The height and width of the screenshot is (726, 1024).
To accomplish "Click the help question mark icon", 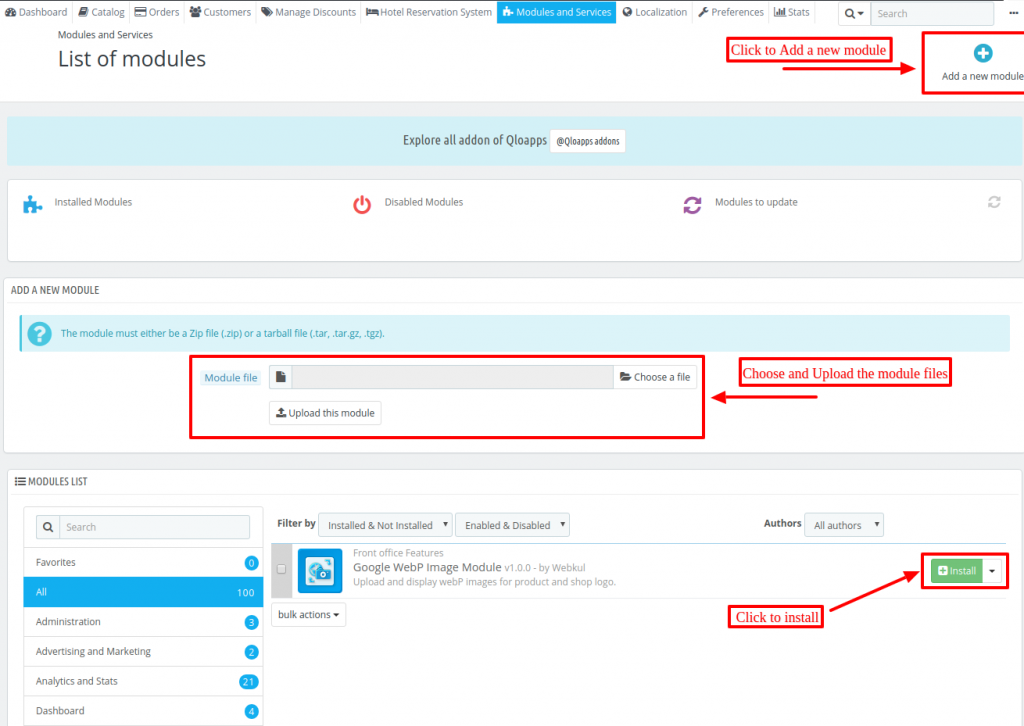I will (39, 334).
